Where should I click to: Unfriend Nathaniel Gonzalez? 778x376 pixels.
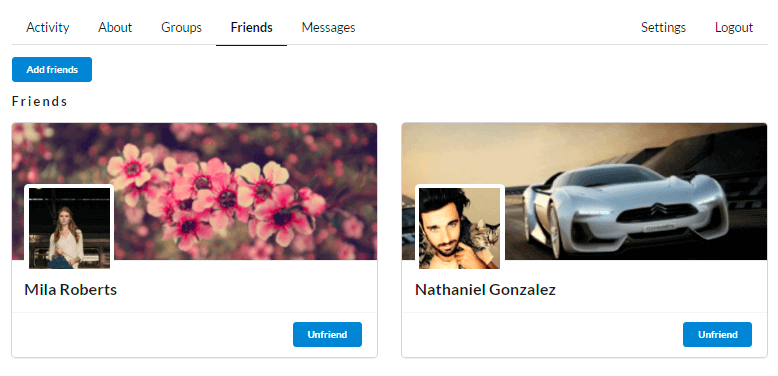pyautogui.click(x=717, y=334)
